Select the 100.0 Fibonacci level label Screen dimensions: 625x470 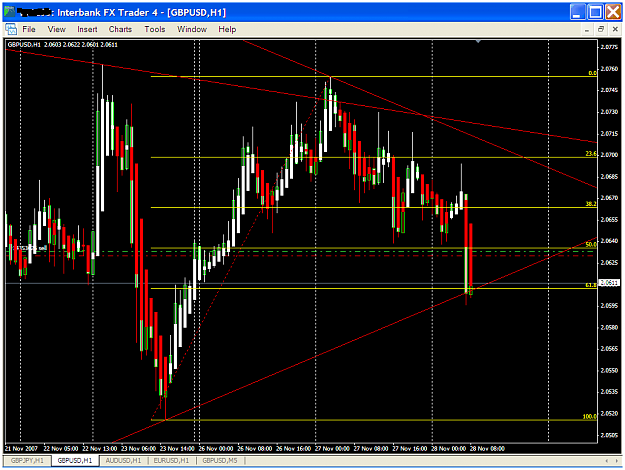(590, 417)
